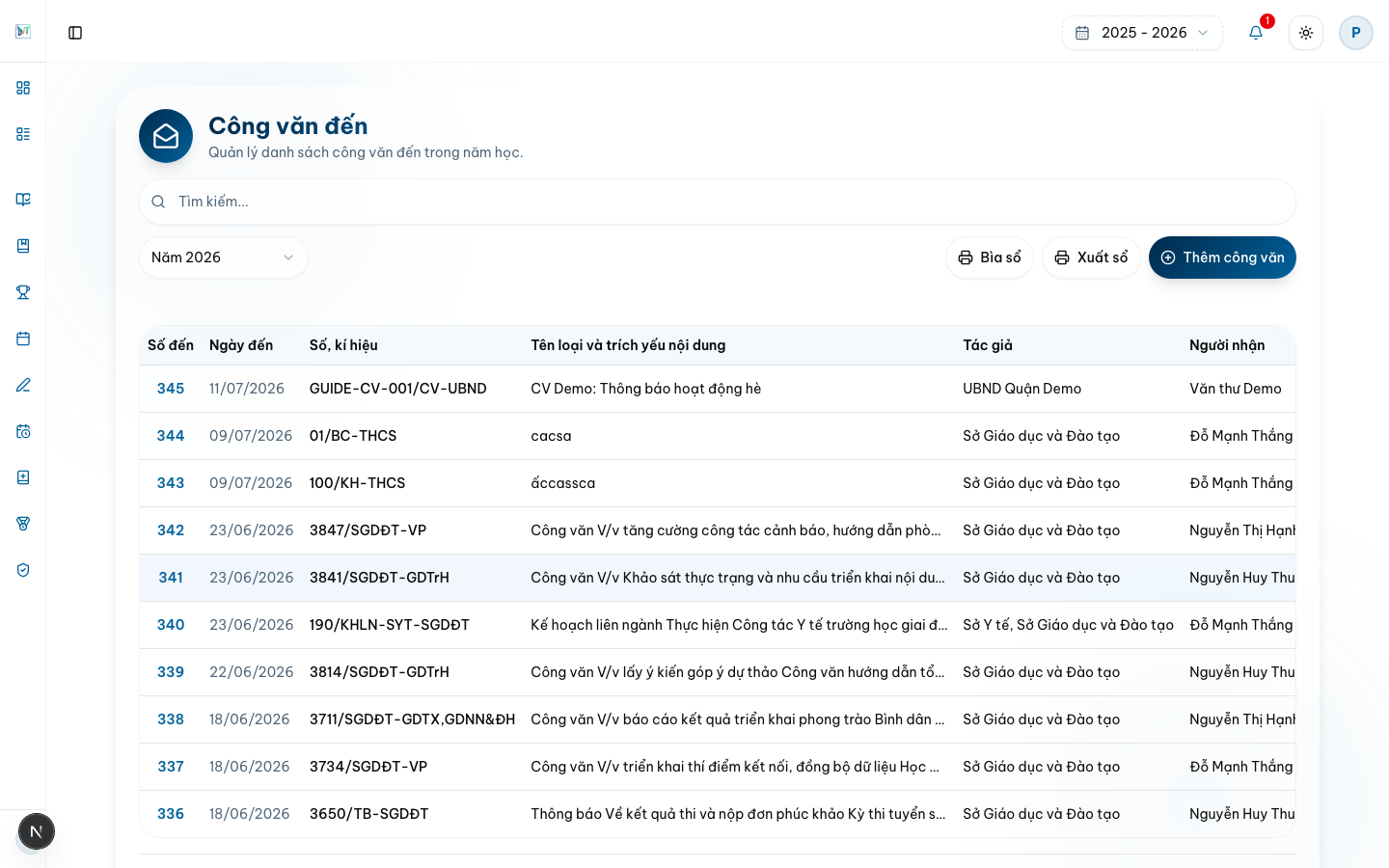Expand the 2025 - 2026 school year dropdown

[x=1142, y=33]
